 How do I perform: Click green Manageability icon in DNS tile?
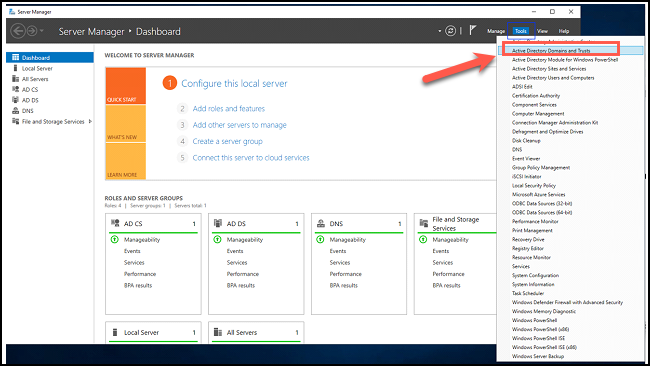[320, 239]
